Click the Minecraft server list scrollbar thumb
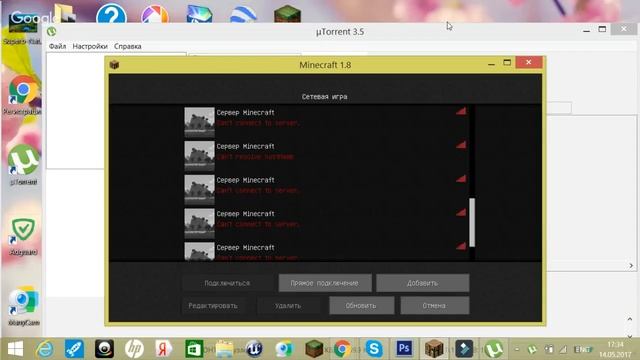The width and height of the screenshot is (640, 360). point(472,222)
